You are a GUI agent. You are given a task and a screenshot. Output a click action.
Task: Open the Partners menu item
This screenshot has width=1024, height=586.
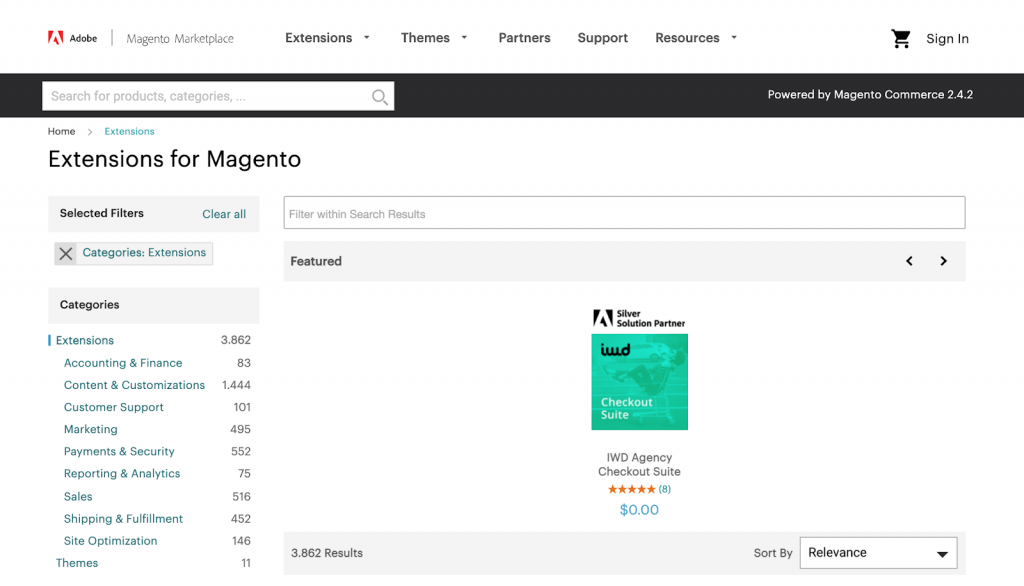tap(524, 37)
